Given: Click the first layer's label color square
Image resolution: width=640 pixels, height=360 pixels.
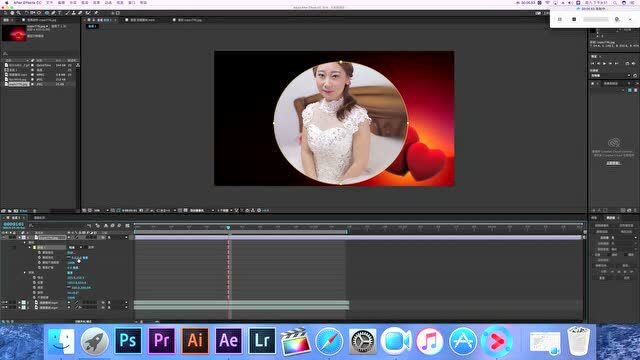Looking at the screenshot, I should (x=23, y=237).
